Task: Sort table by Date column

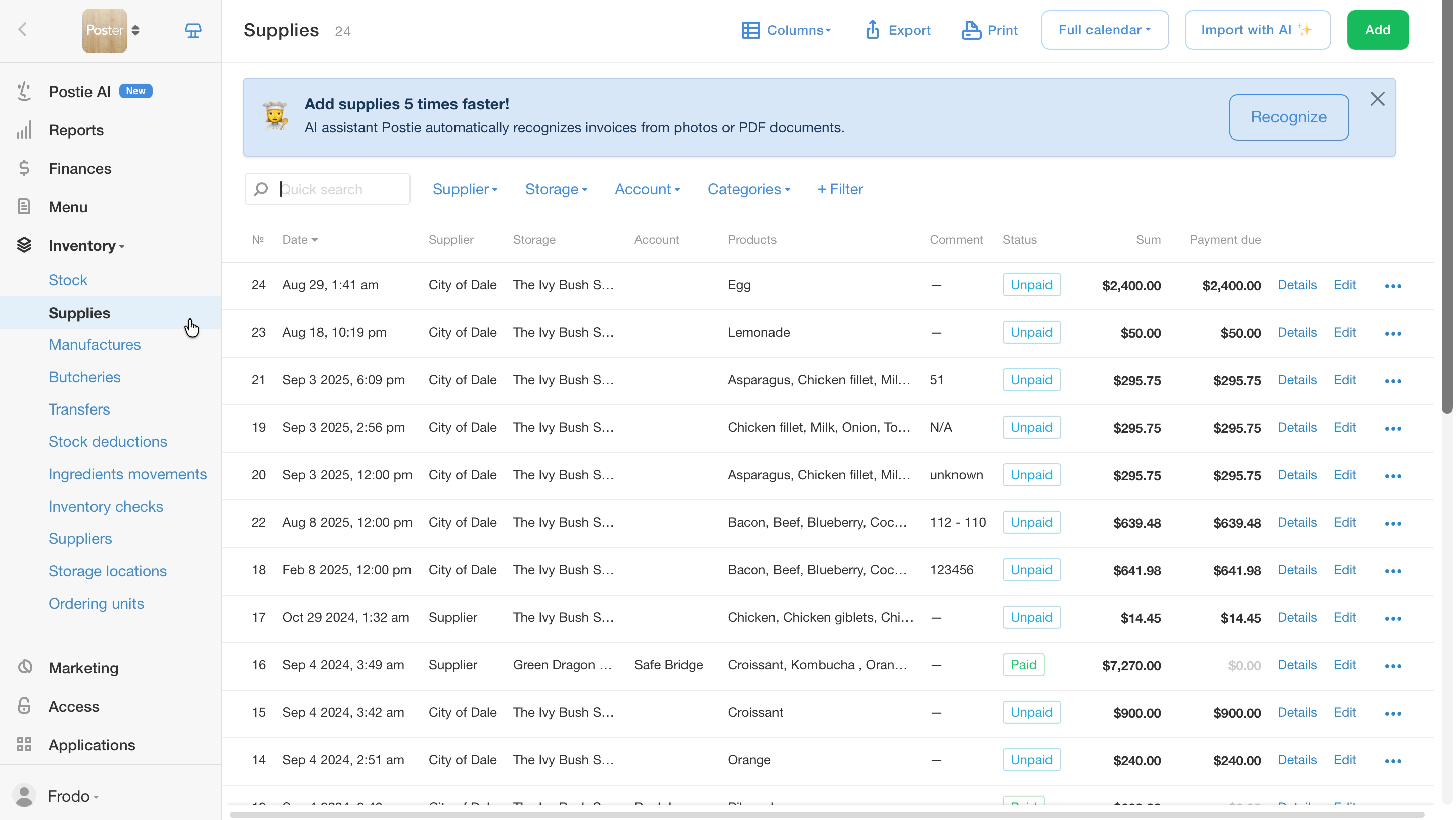Action: 300,240
